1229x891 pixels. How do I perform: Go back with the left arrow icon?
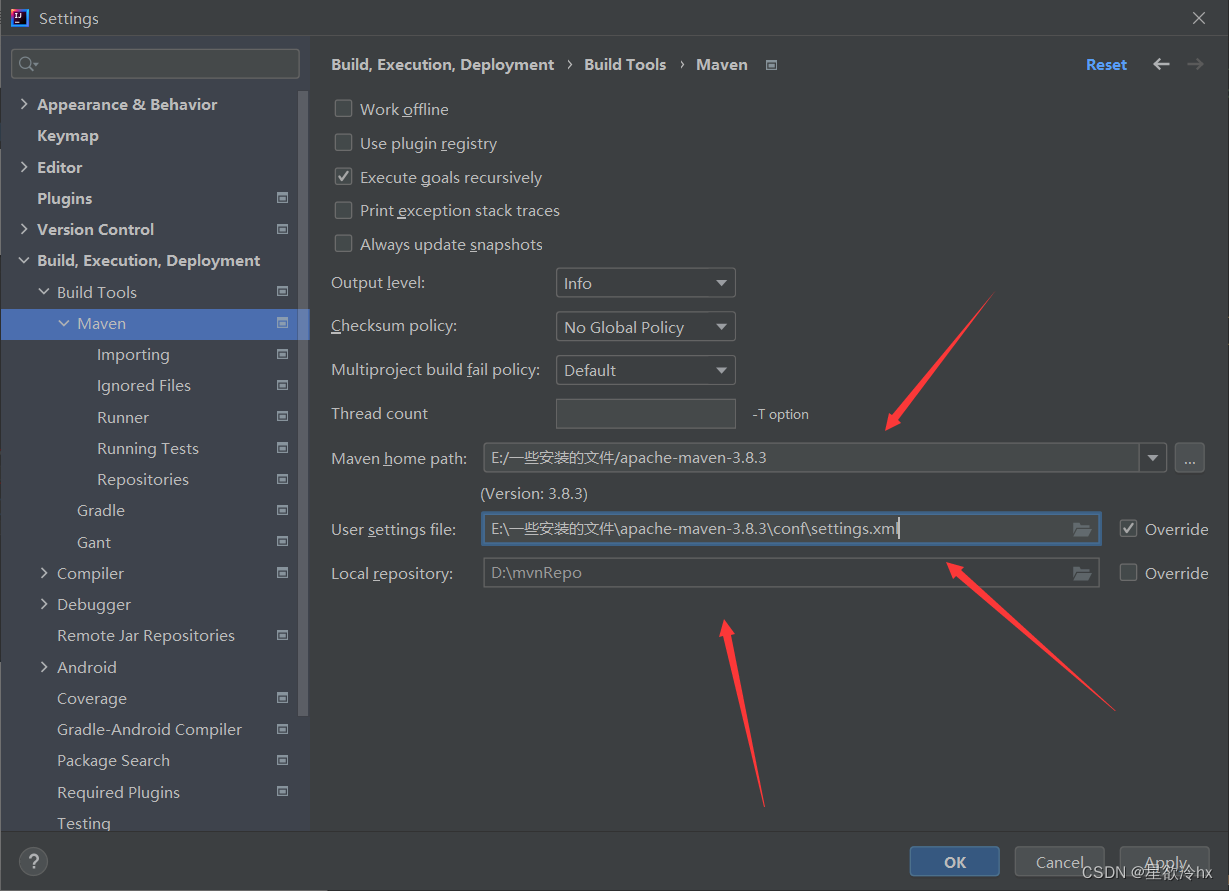coord(1161,64)
